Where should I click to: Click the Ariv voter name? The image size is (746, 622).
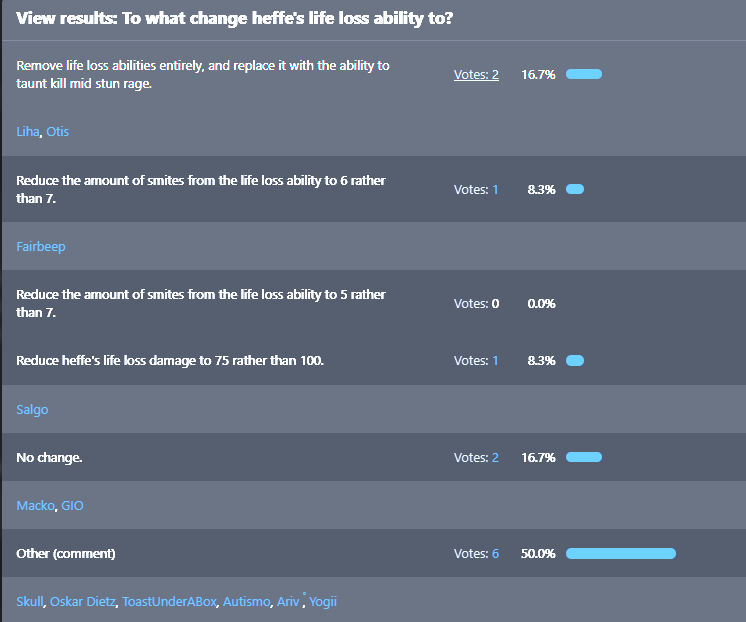[x=288, y=602]
